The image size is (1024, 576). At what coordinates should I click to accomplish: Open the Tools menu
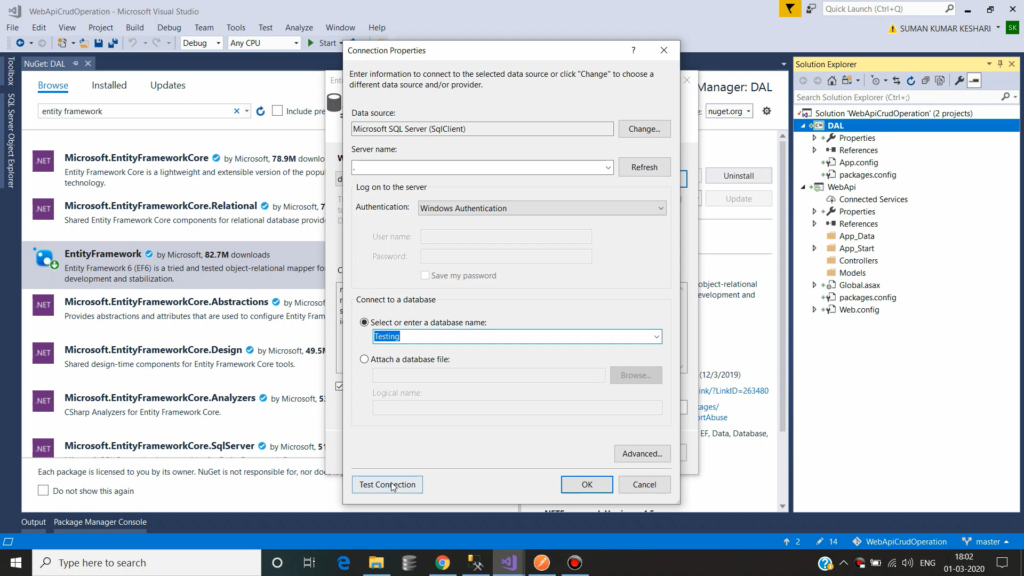tap(236, 27)
